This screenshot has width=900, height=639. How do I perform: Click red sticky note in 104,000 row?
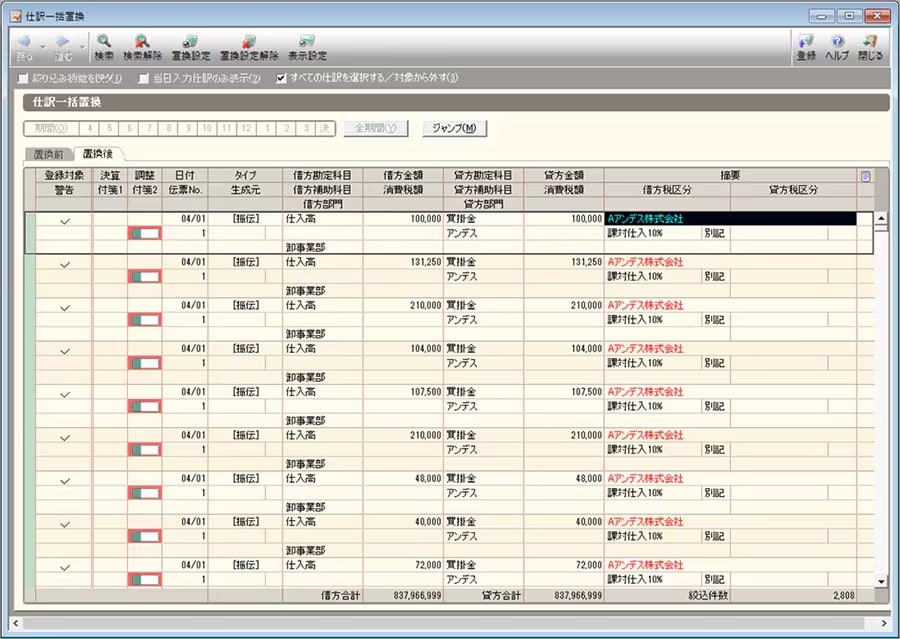(x=145, y=363)
